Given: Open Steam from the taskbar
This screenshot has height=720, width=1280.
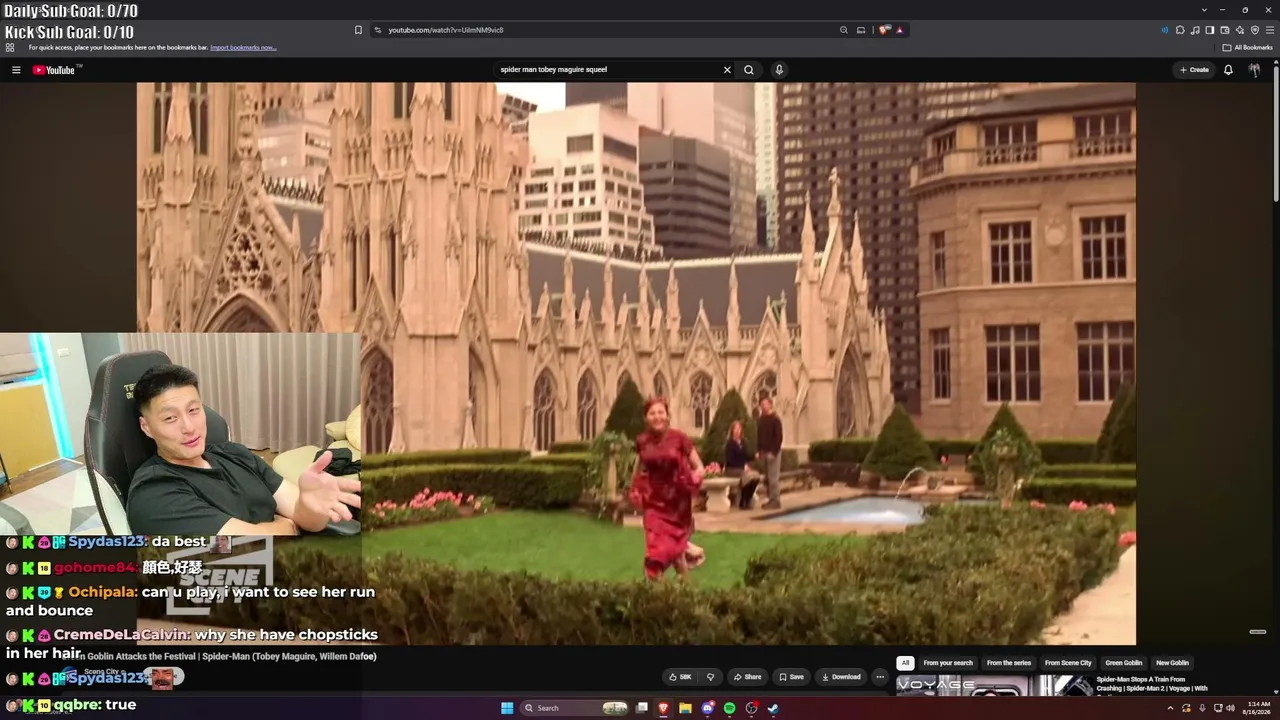Looking at the screenshot, I should pyautogui.click(x=773, y=708).
